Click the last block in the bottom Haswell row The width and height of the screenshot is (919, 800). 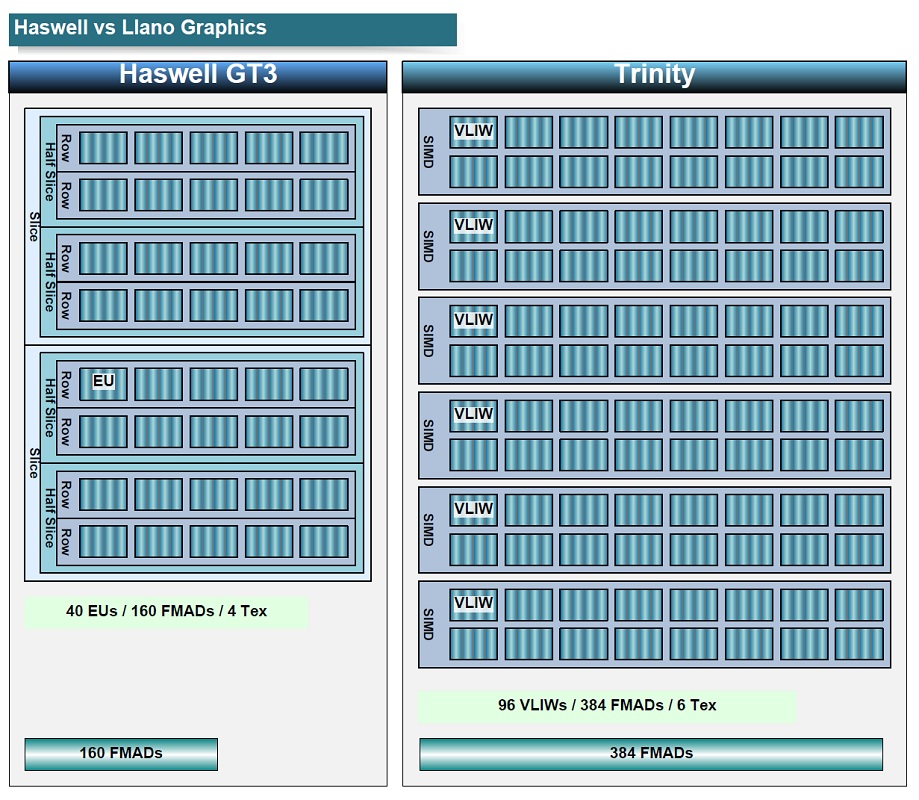click(324, 541)
